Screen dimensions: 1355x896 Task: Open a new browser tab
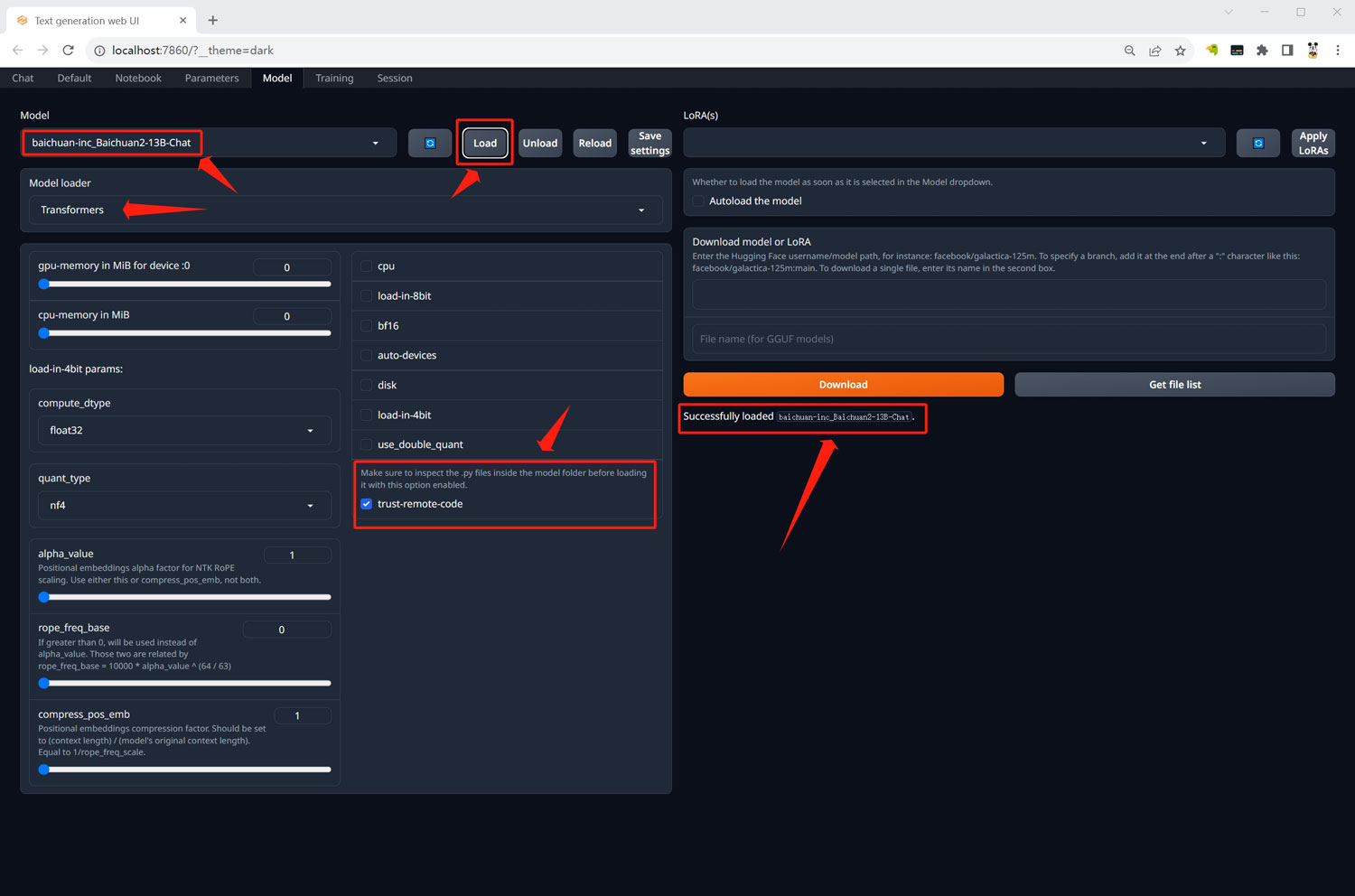click(x=213, y=20)
